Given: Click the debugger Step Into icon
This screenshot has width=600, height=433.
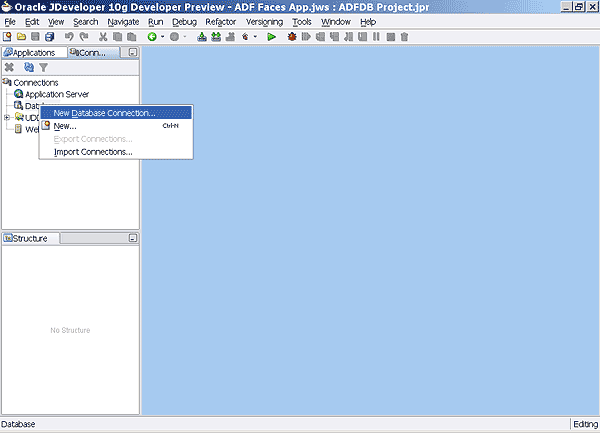Looking at the screenshot, I should (x=334, y=37).
